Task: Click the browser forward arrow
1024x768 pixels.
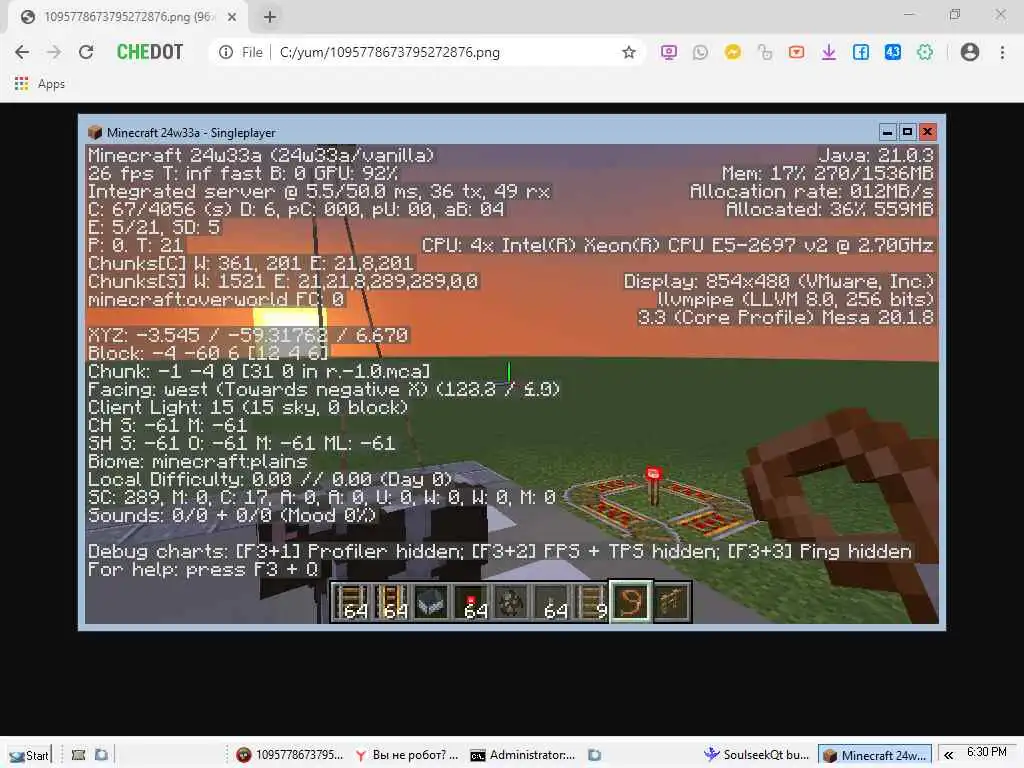Action: (54, 52)
